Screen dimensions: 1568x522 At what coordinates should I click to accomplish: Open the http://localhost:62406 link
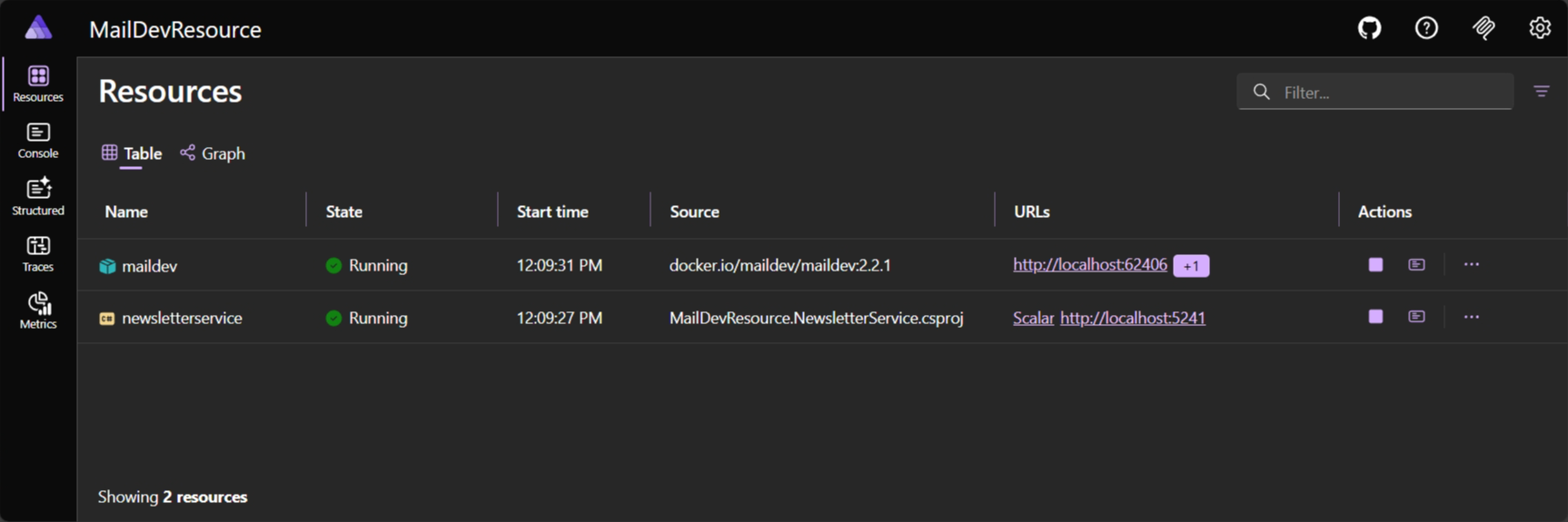point(1090,264)
